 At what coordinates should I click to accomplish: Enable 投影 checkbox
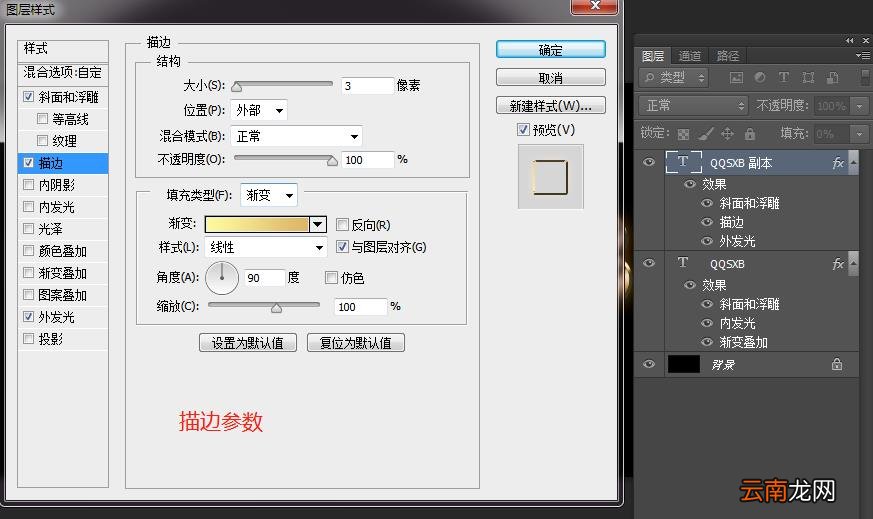click(x=28, y=338)
